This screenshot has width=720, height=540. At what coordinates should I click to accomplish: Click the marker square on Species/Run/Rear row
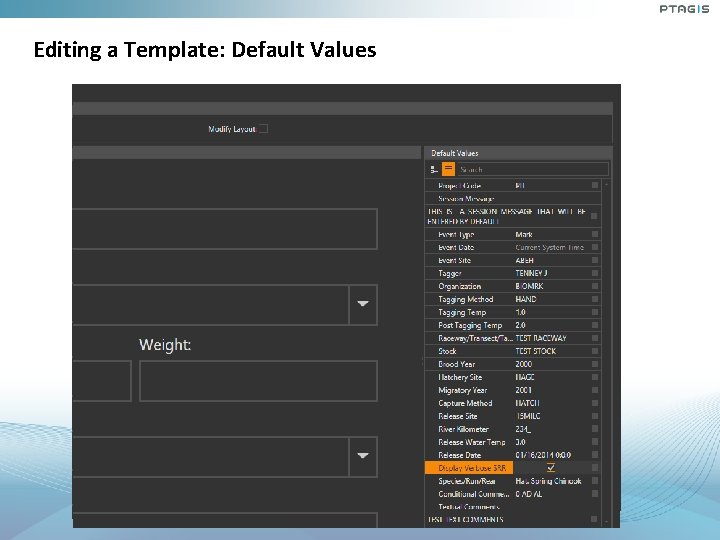click(x=595, y=481)
